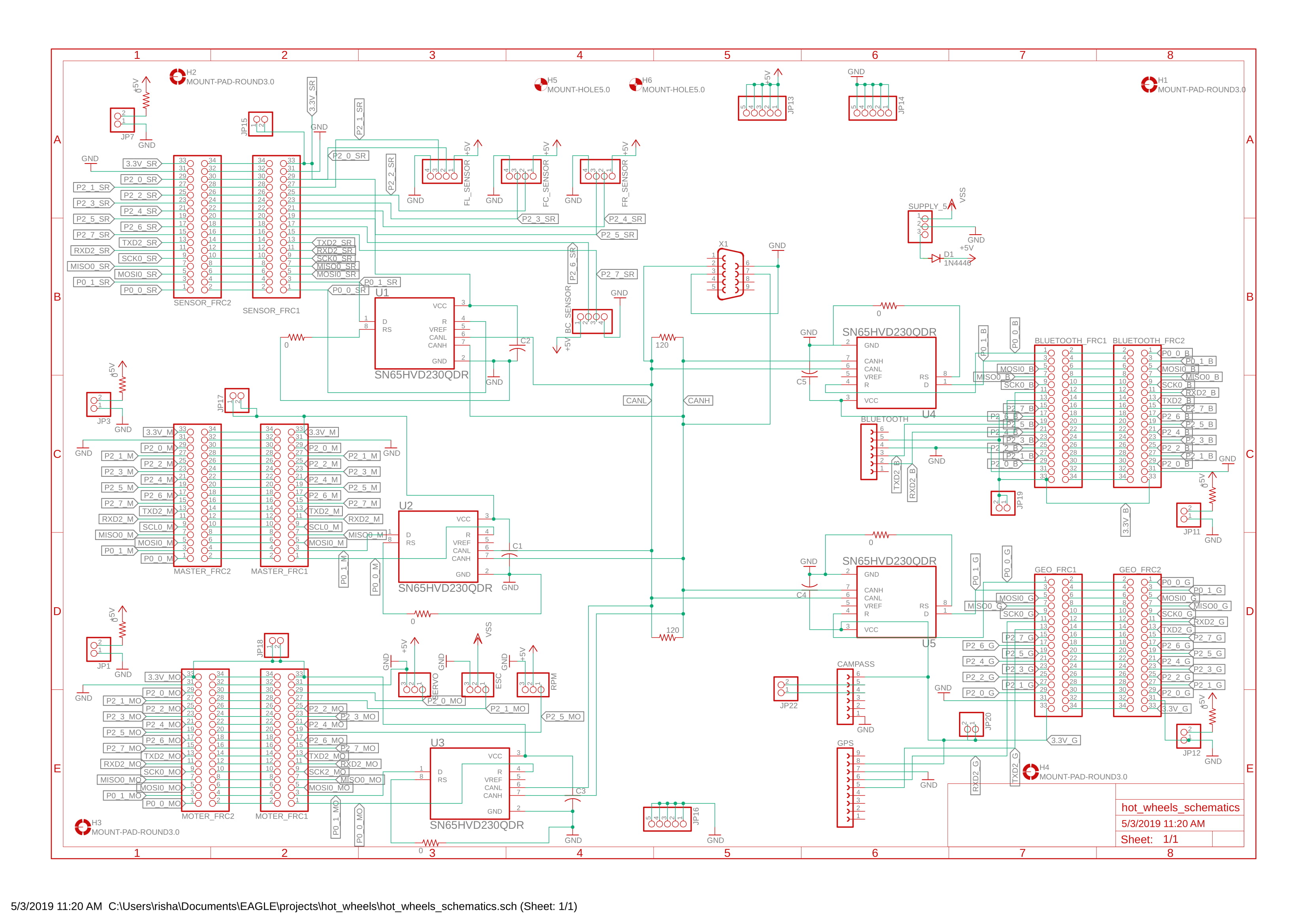Select the FL_SENSOR four-pin connector
1307x924 pixels.
tap(442, 171)
